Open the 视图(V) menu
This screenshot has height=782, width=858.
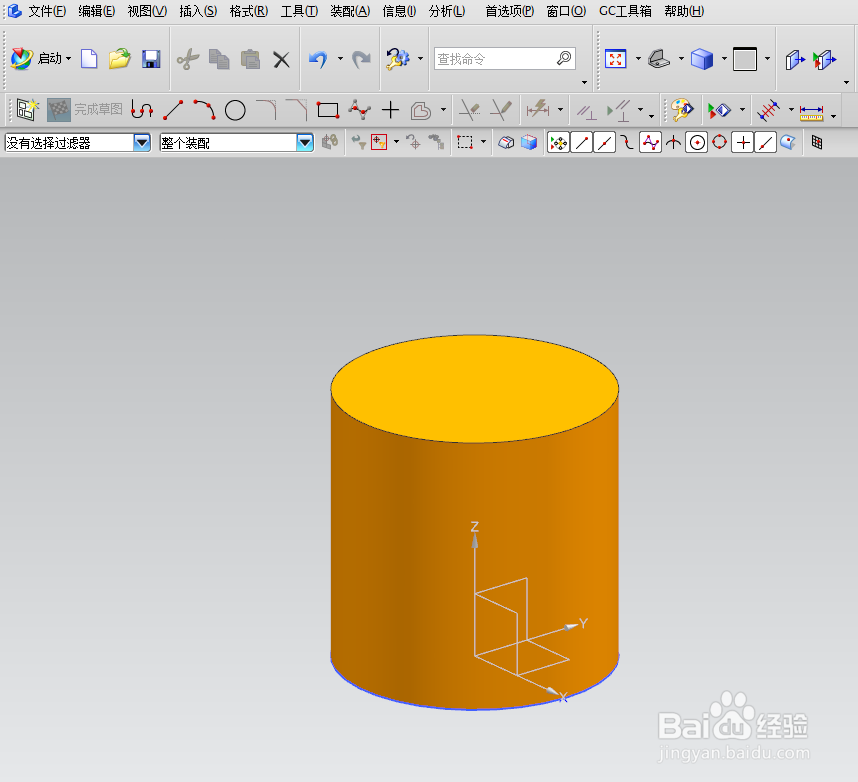147,11
